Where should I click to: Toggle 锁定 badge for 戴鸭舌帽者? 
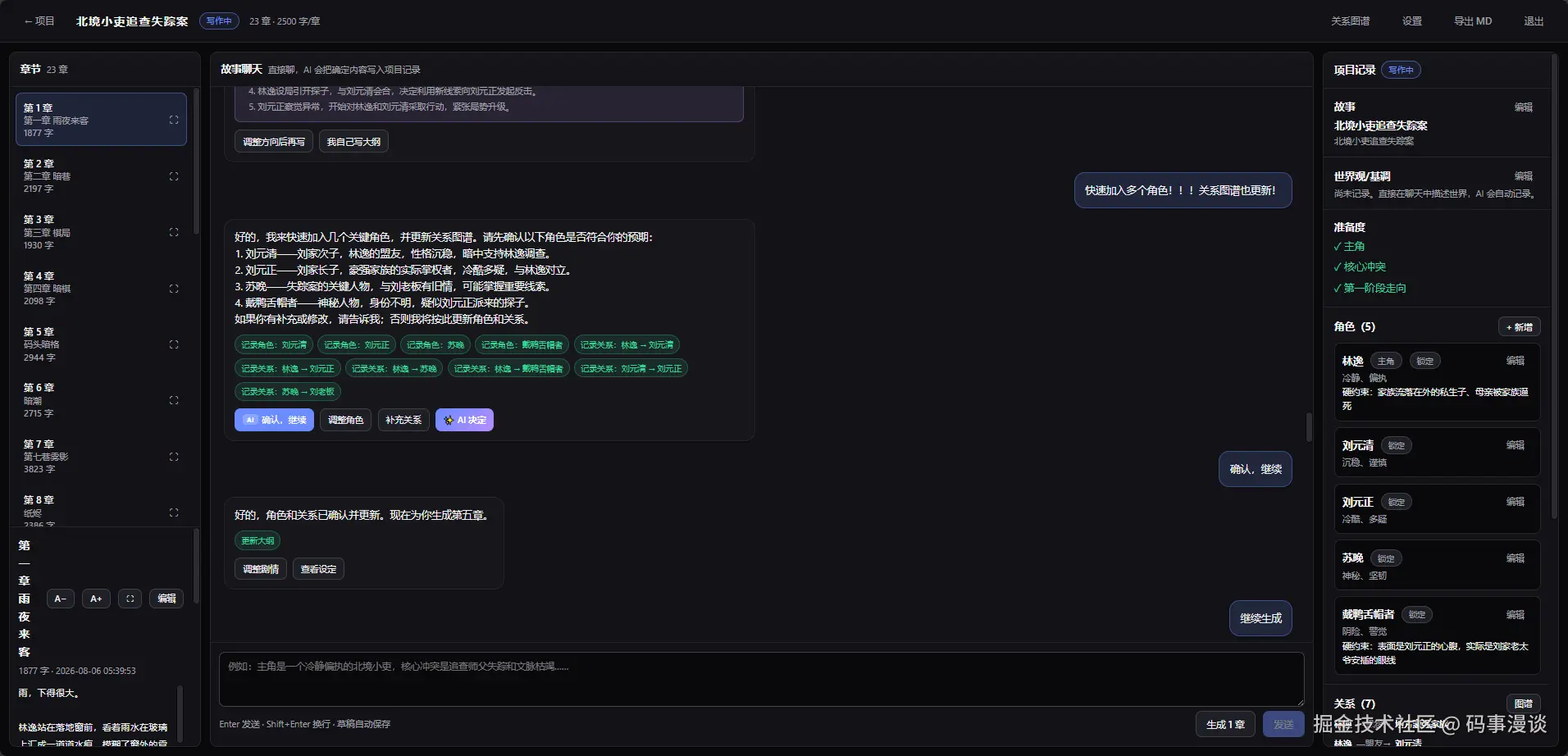(x=1417, y=615)
